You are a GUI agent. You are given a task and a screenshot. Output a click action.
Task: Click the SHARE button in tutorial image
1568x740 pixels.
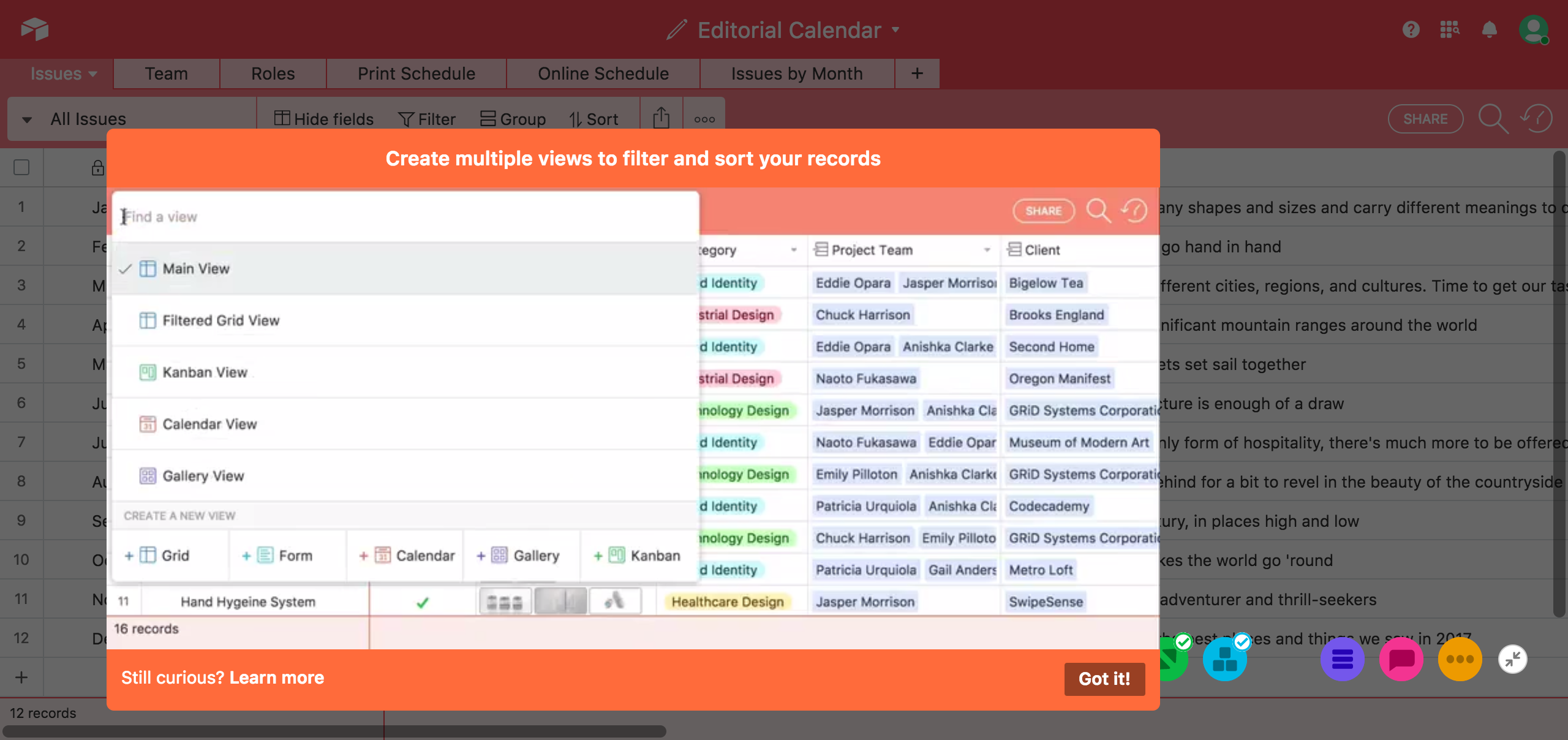click(1044, 211)
